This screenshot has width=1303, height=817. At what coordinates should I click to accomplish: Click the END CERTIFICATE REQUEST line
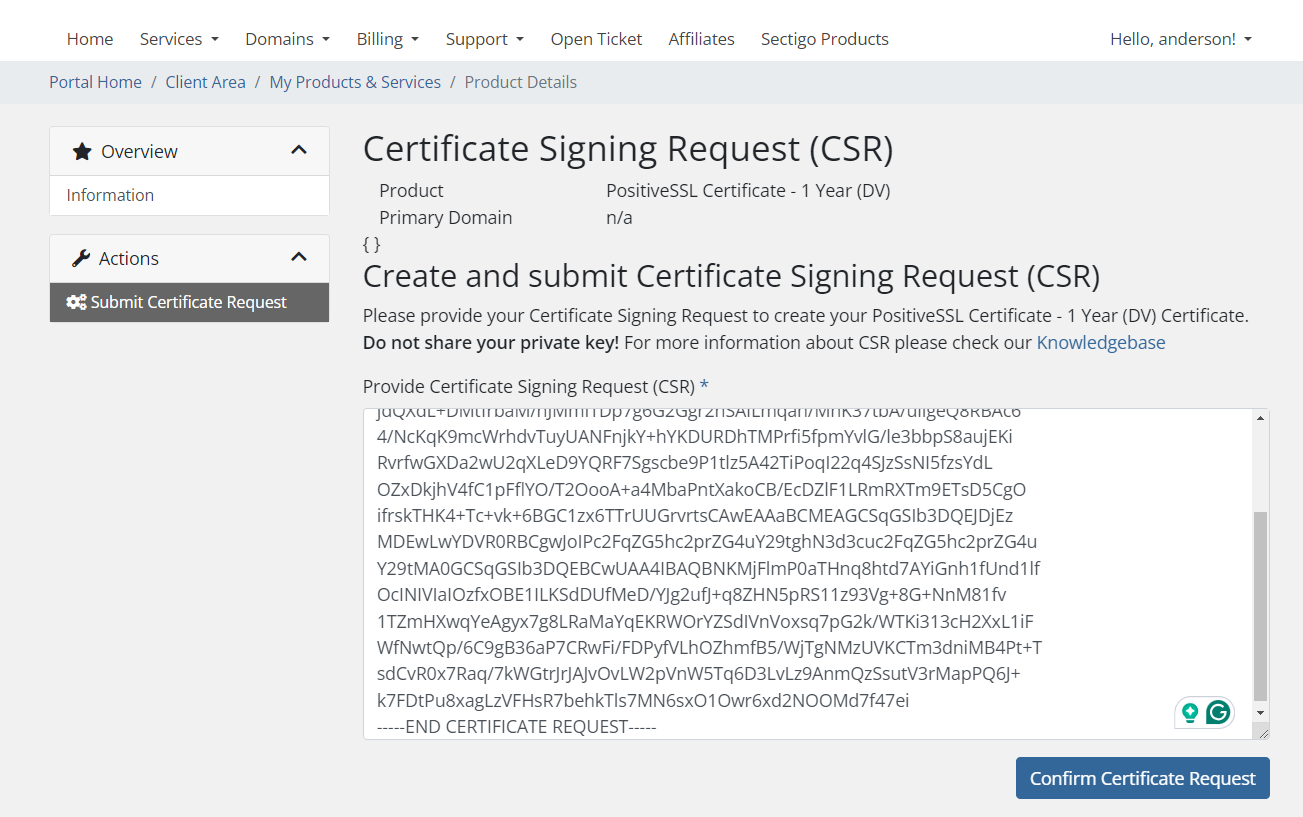[x=517, y=726]
